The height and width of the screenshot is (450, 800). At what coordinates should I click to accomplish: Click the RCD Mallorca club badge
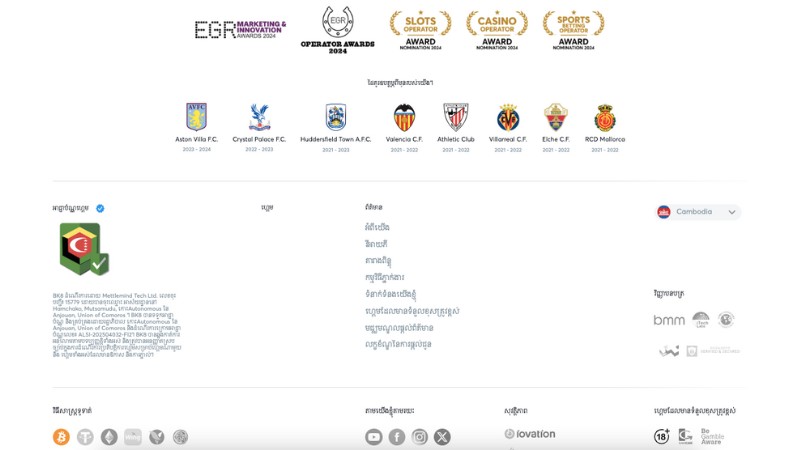[605, 117]
